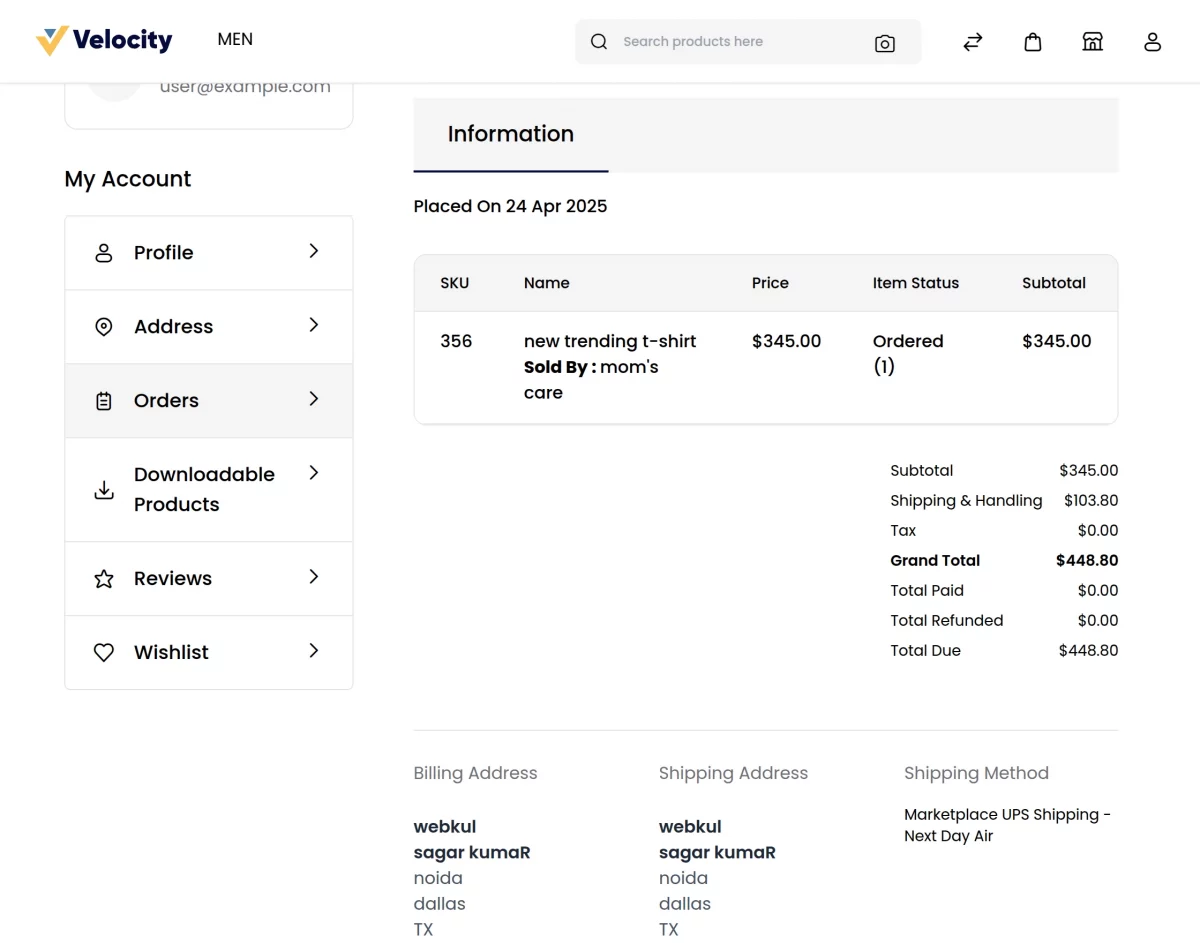This screenshot has width=1200, height=943.
Task: Expand the Wishlist section chevron
Action: tap(314, 652)
